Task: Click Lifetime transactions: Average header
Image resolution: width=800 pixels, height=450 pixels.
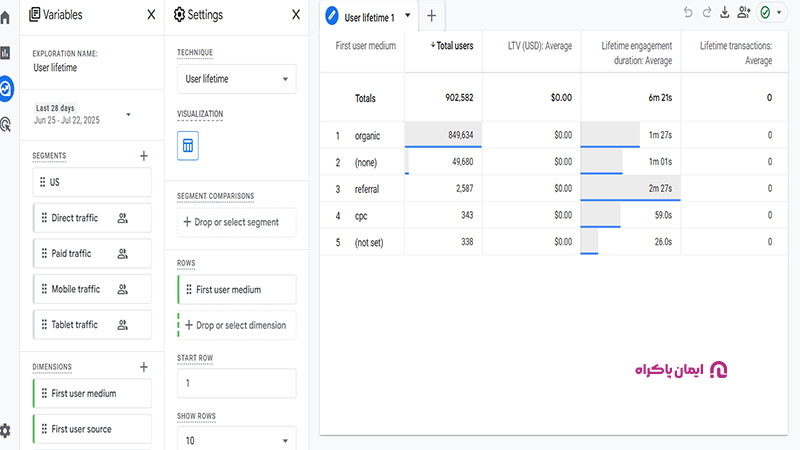Action: pos(736,53)
